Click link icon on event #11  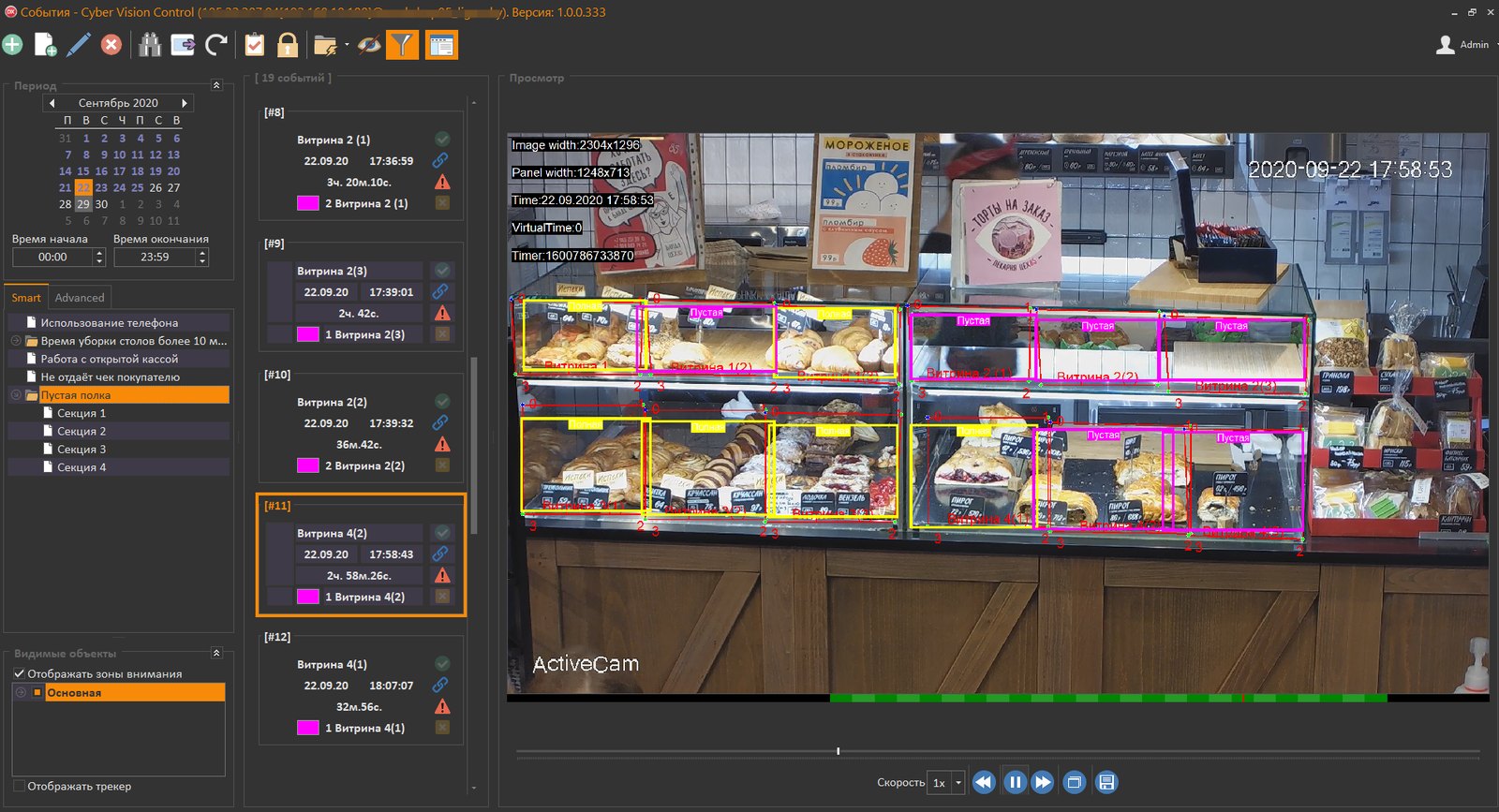coord(440,554)
